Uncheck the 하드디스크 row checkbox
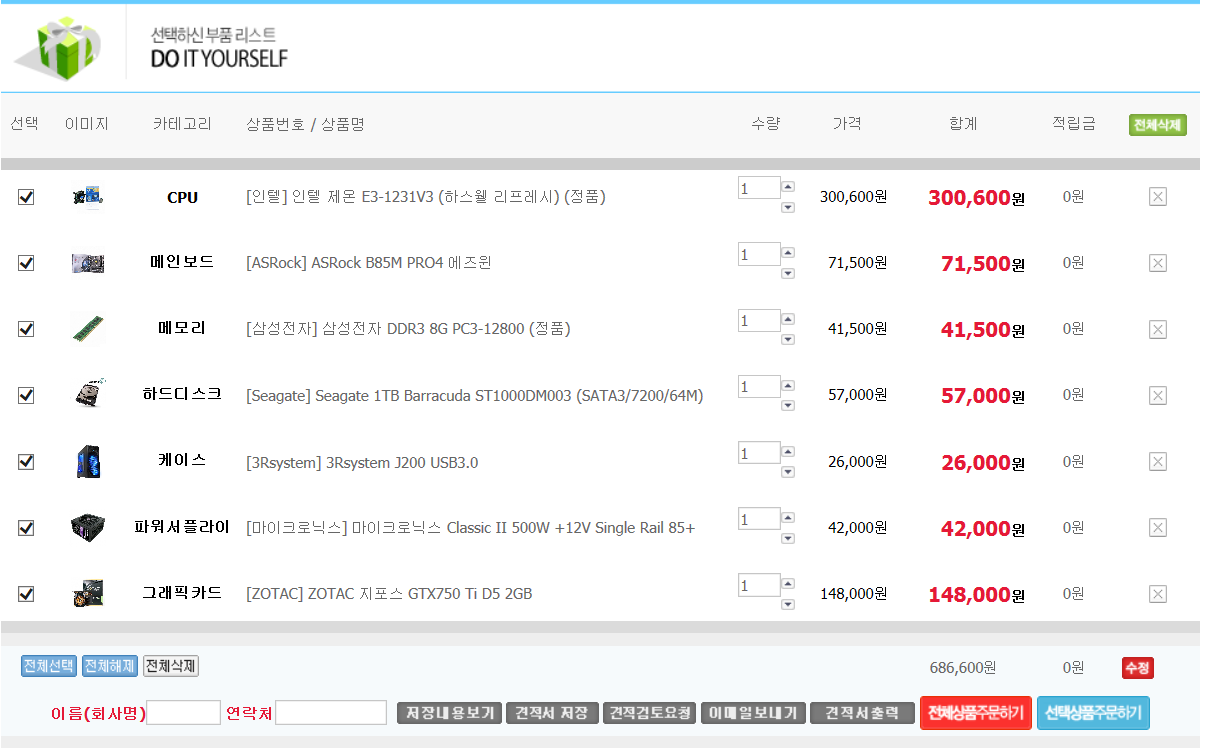The width and height of the screenshot is (1205, 752). [26, 395]
